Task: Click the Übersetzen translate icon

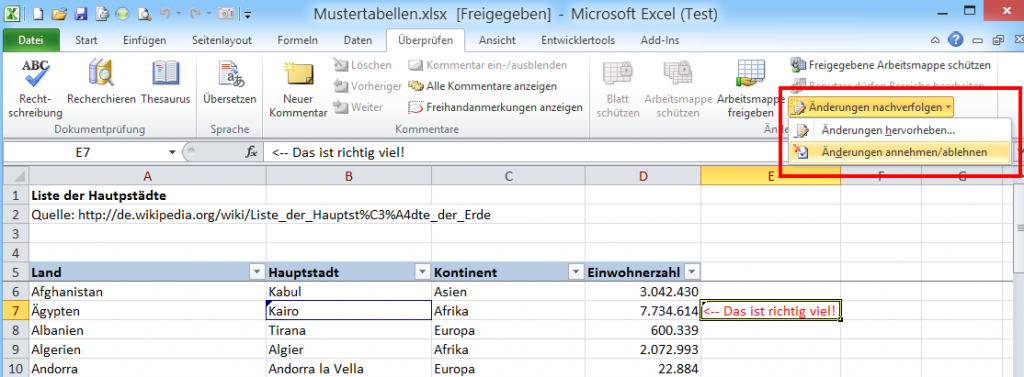Action: (x=229, y=82)
